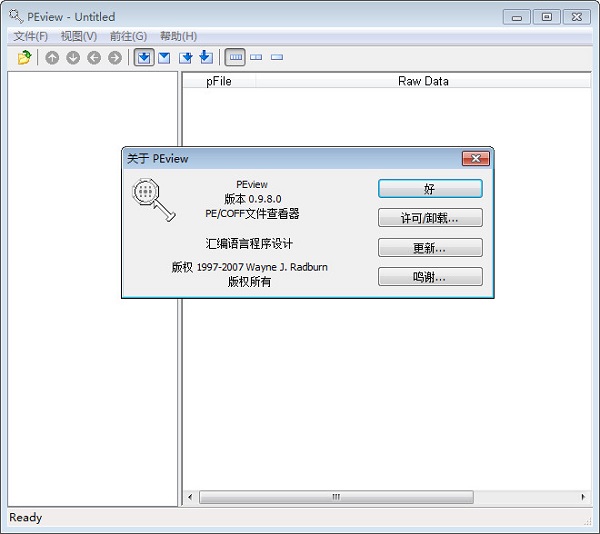Click the 更新... button
Screen dimensions: 600x534
(430, 247)
